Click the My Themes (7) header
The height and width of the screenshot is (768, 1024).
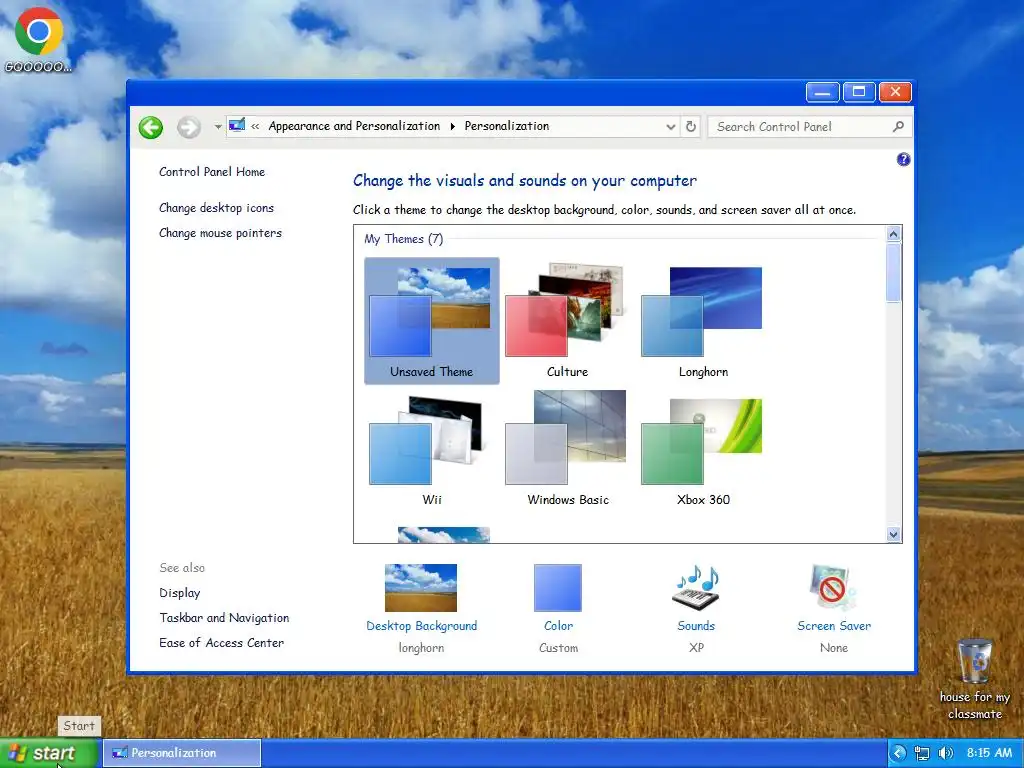pos(404,239)
